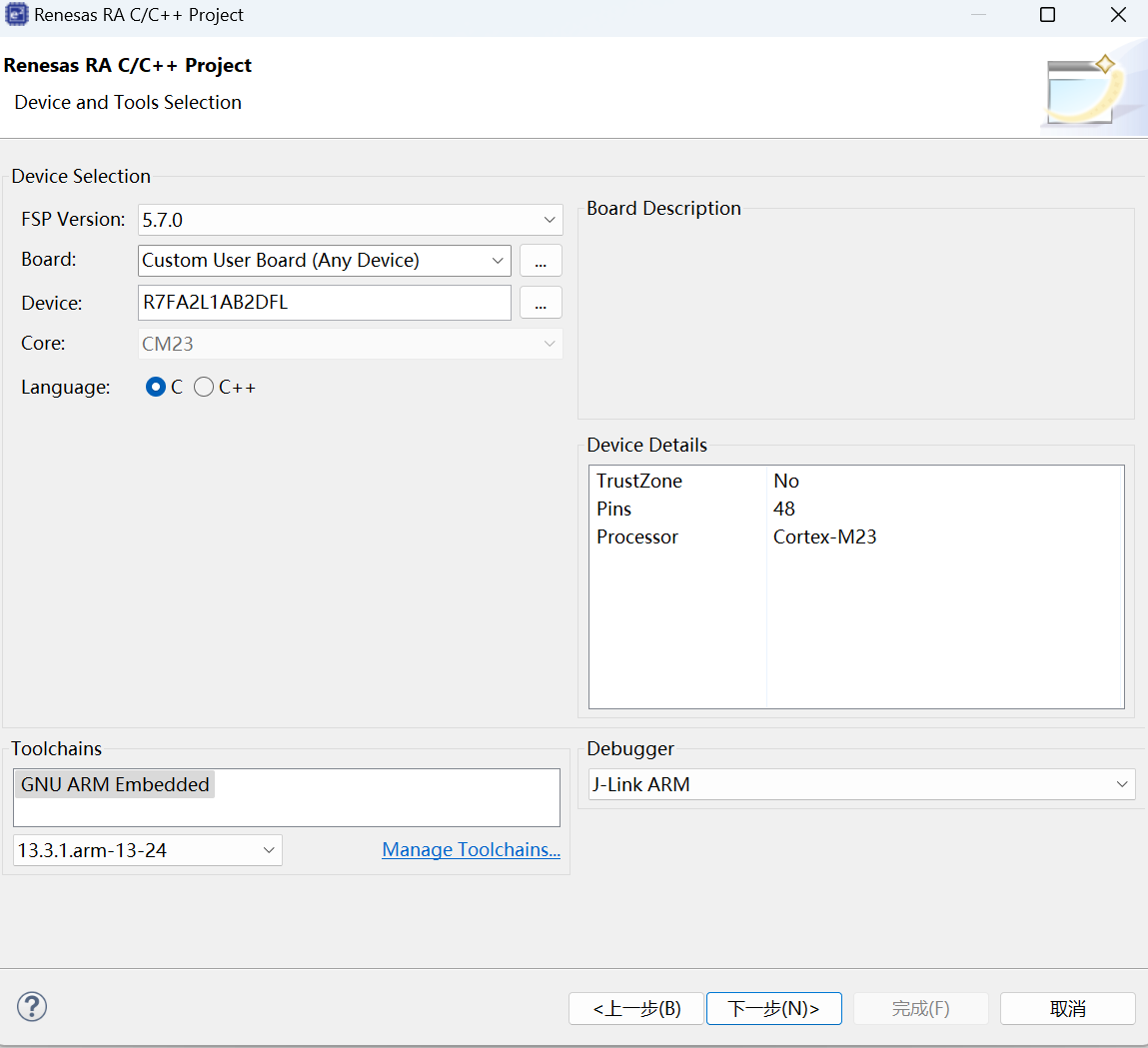Browse devices with the ellipsis button next to Device
The width and height of the screenshot is (1148, 1048).
(x=541, y=303)
